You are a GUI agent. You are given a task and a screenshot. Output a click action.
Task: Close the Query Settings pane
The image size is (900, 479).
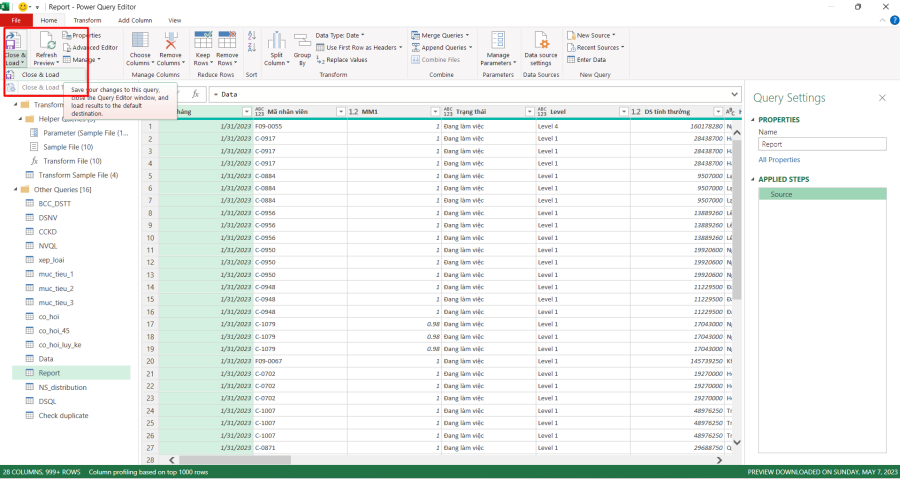click(882, 98)
